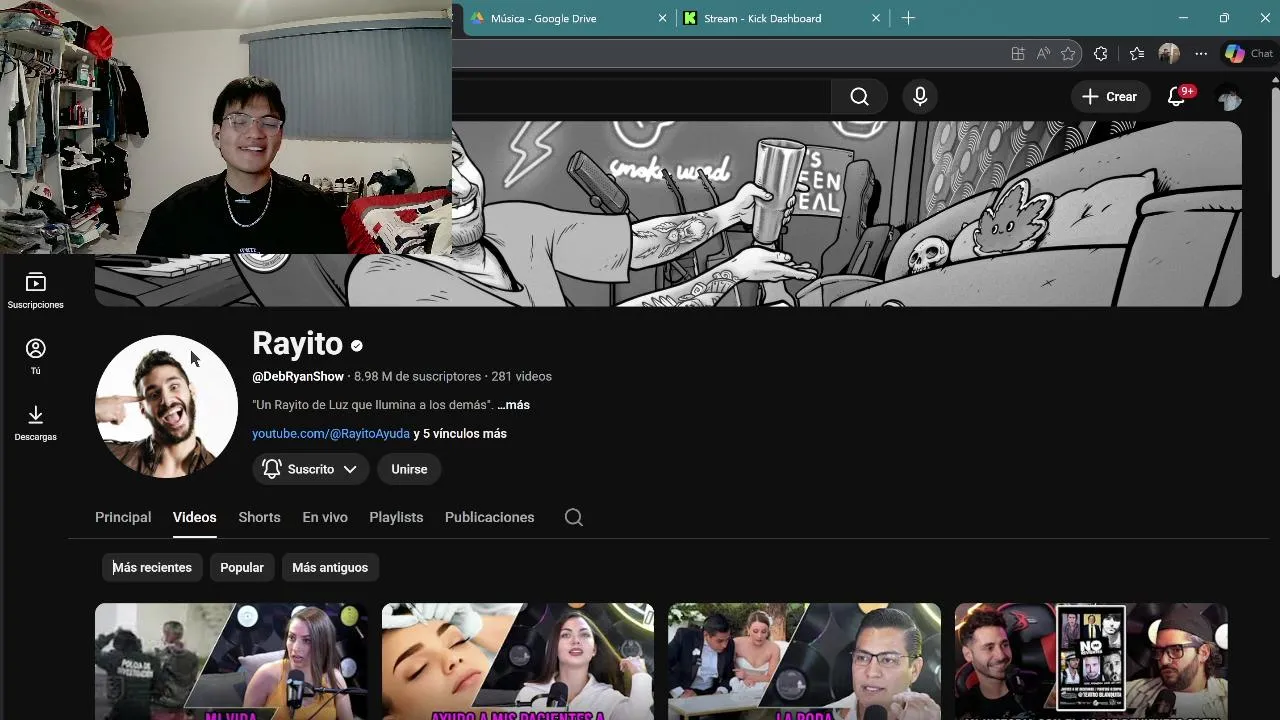Open the YouTube account avatar menu
Image resolution: width=1280 pixels, height=720 pixels.
1229,97
